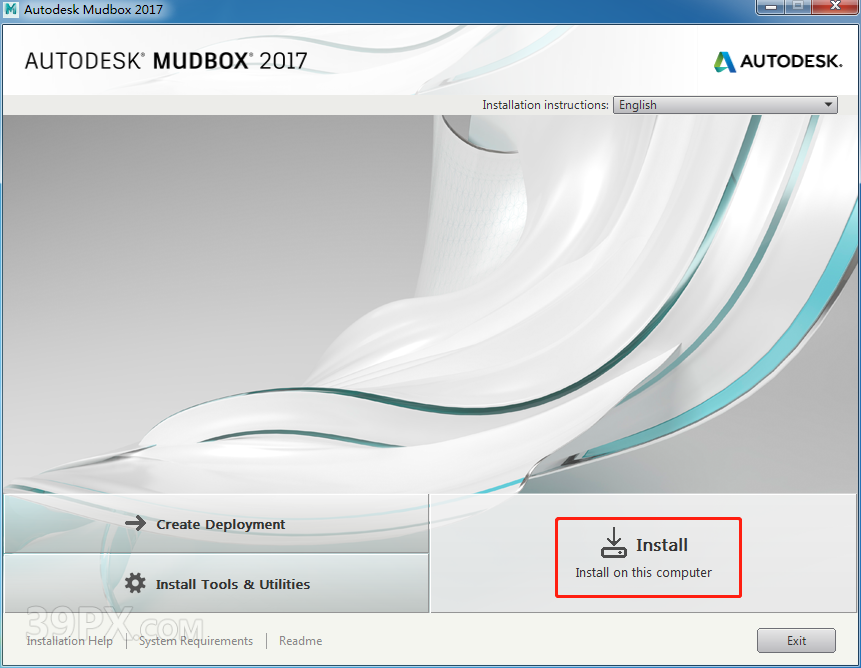861x668 pixels.
Task: Open Installation Help
Action: 69,641
